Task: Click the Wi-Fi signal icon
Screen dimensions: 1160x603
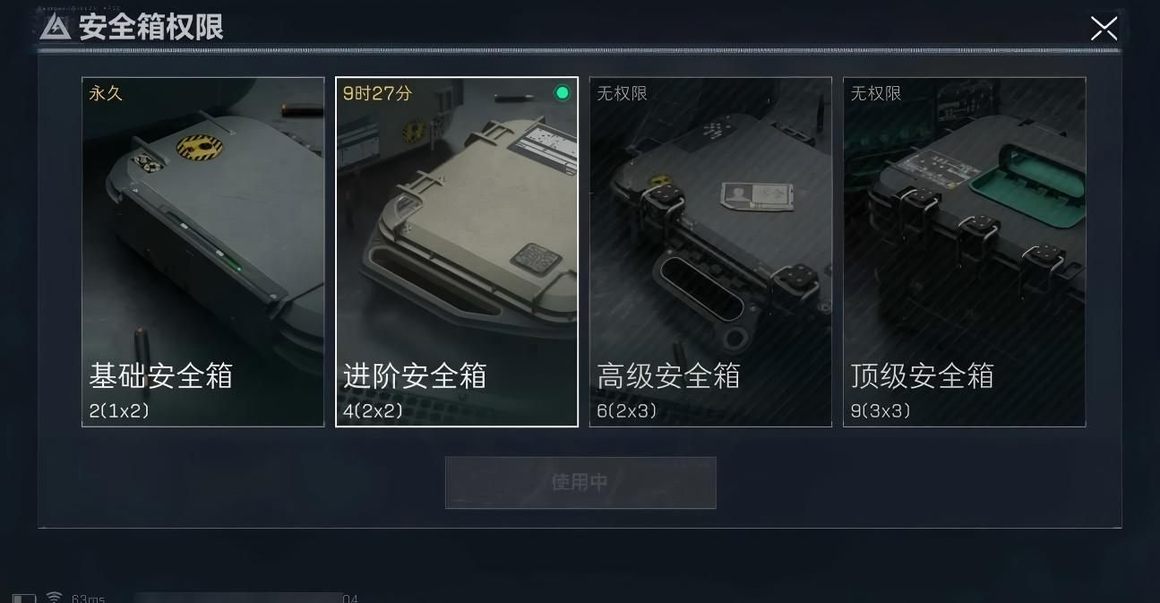Action: (54, 596)
